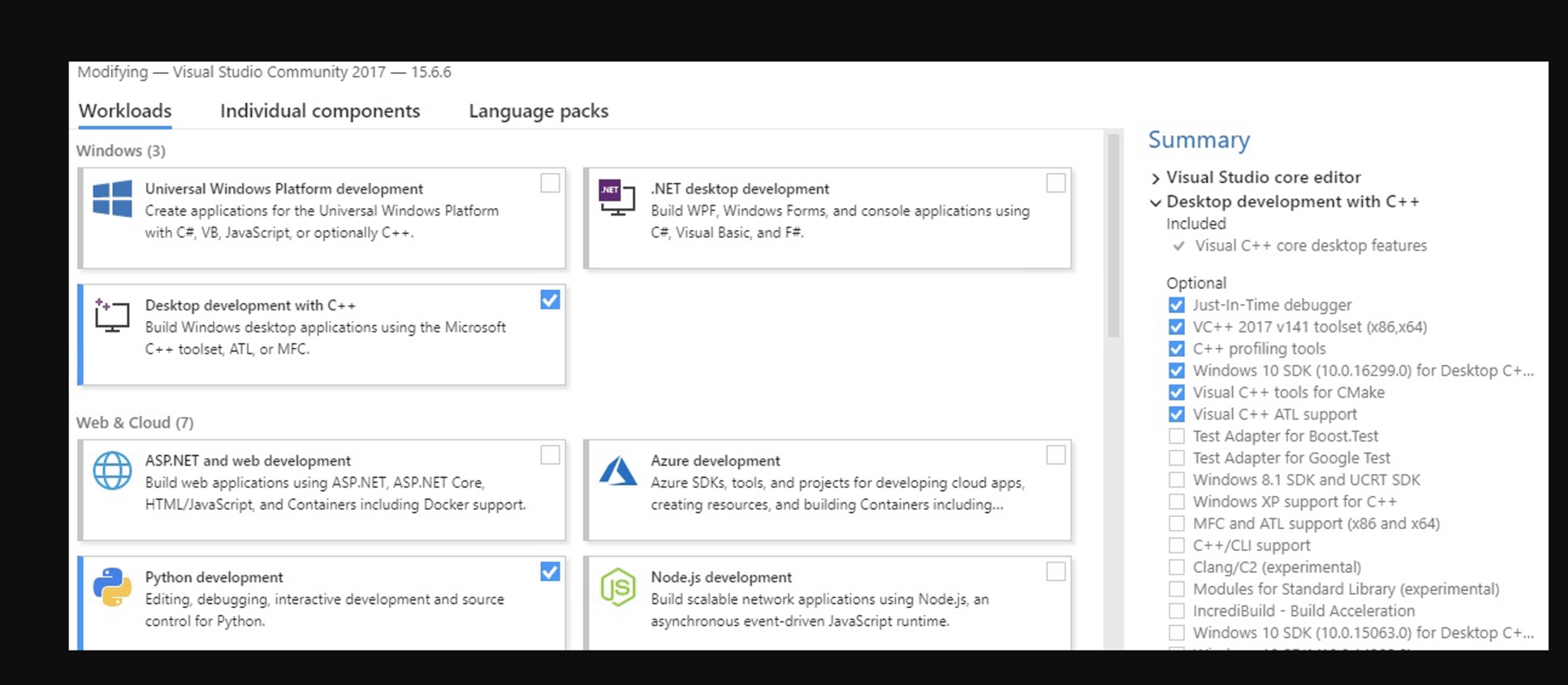Image resolution: width=1568 pixels, height=685 pixels.
Task: Click the ASP.NET globe icon
Action: coord(112,470)
